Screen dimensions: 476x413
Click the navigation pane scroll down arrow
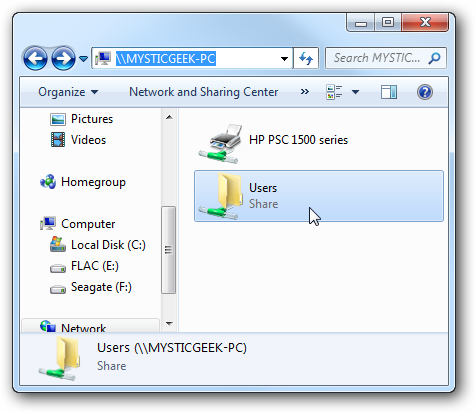pos(169,323)
